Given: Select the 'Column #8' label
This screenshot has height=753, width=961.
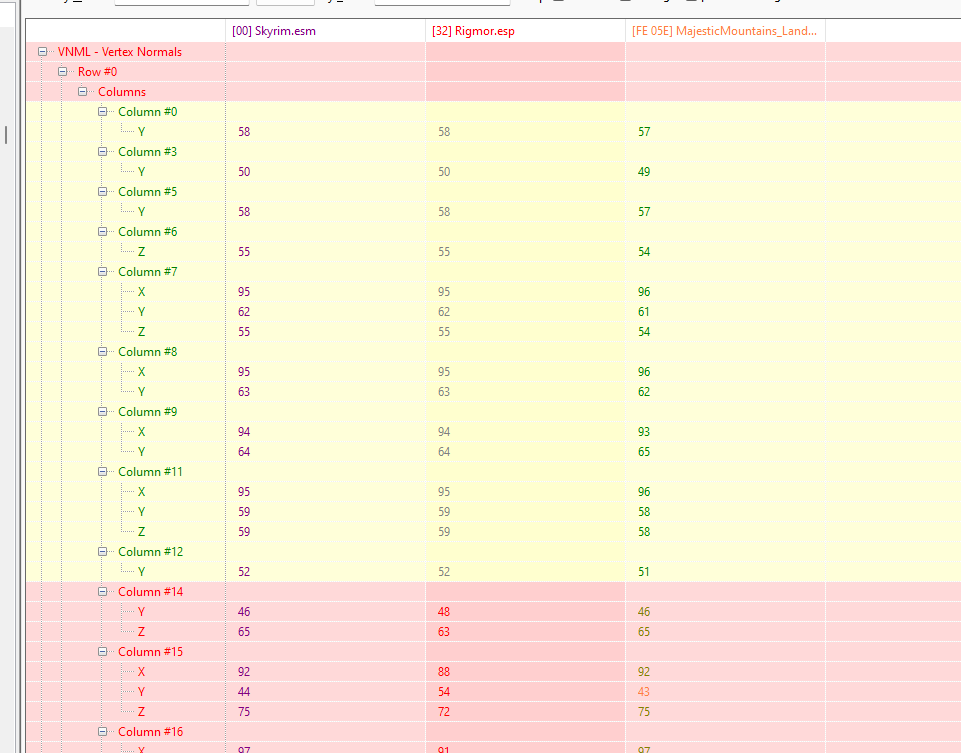Looking at the screenshot, I should pos(148,352).
